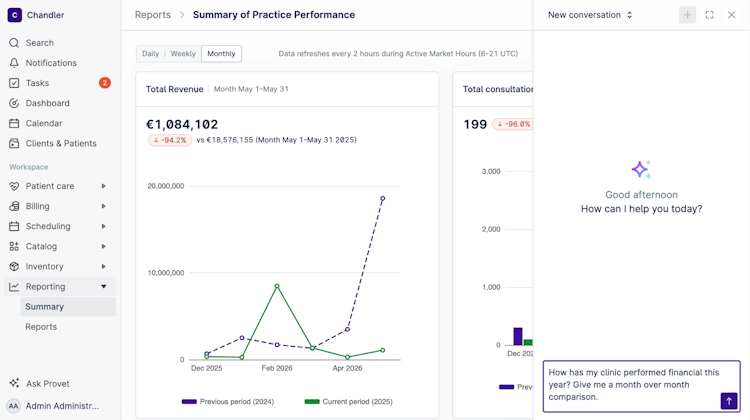Open Tasks with the red badge
Viewport: 750px width, 420px height.
coord(60,83)
